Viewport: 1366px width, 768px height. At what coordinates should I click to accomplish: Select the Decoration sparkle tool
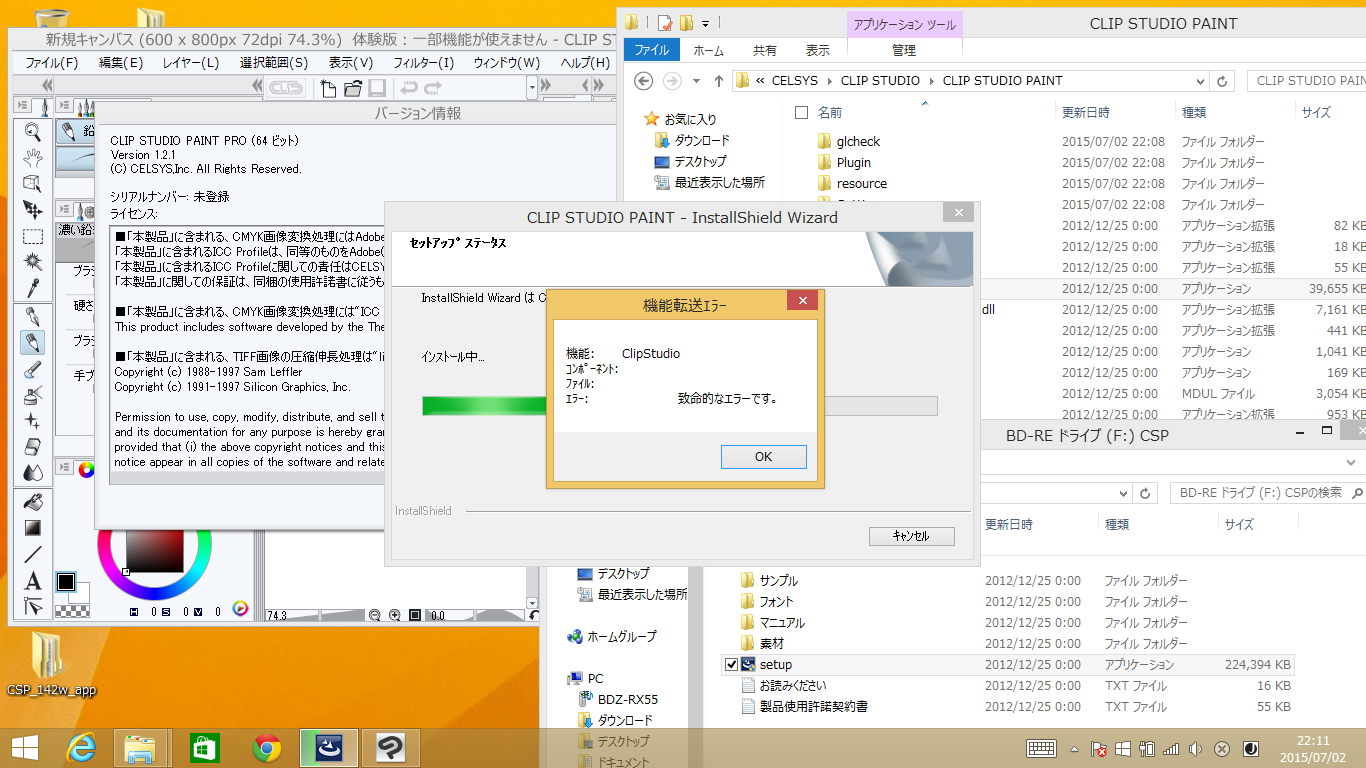(33, 421)
